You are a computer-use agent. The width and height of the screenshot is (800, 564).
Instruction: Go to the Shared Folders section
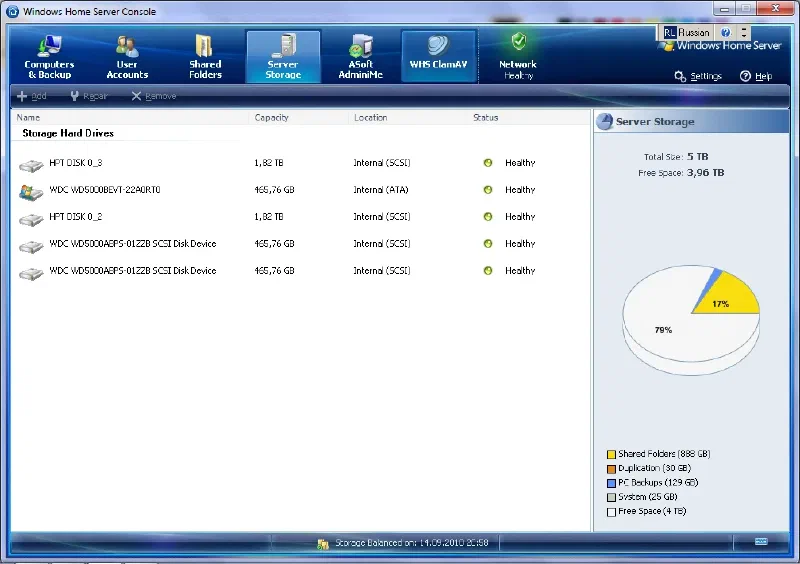(205, 56)
